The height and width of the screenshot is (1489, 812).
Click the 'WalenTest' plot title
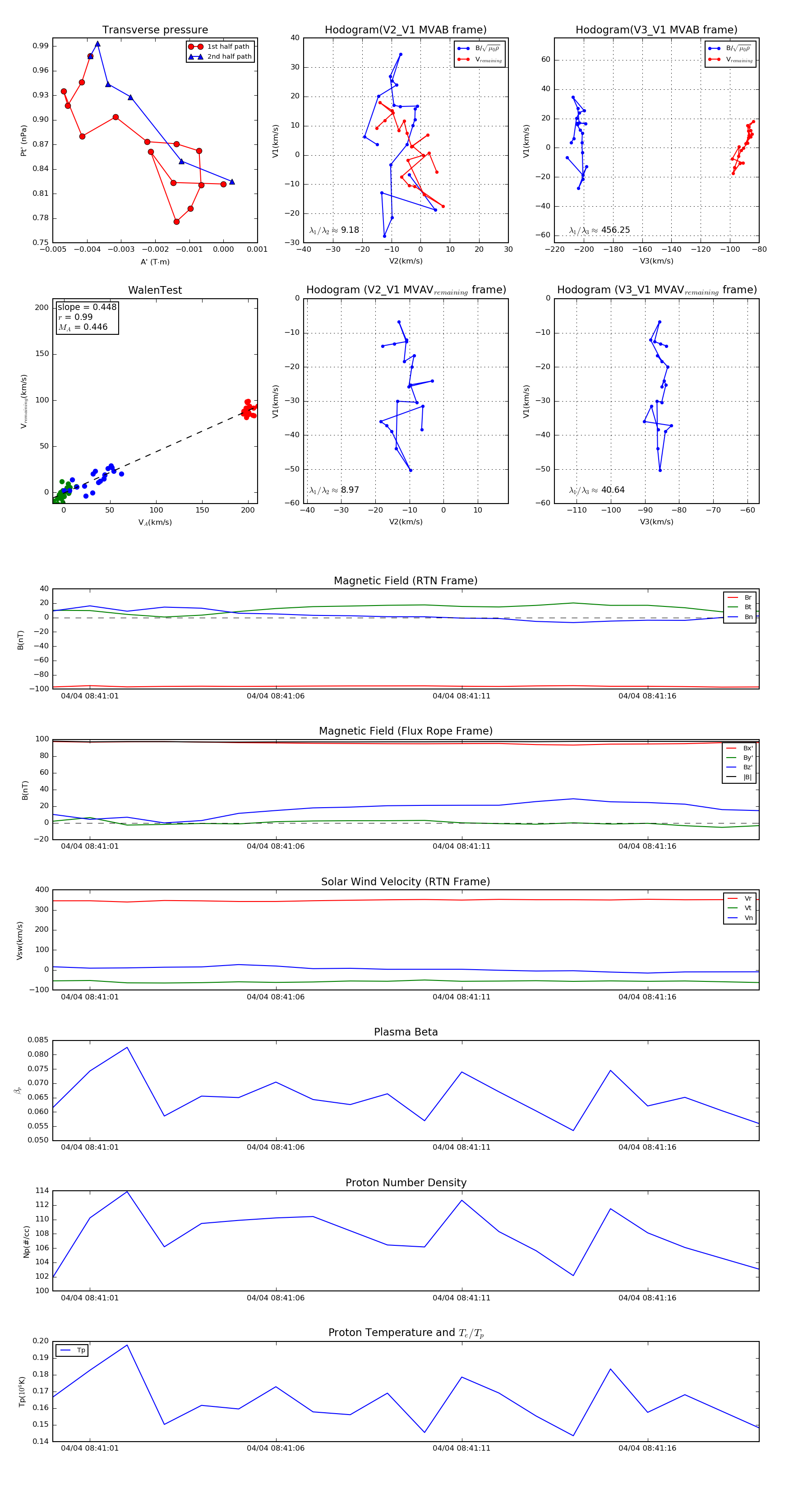click(155, 290)
